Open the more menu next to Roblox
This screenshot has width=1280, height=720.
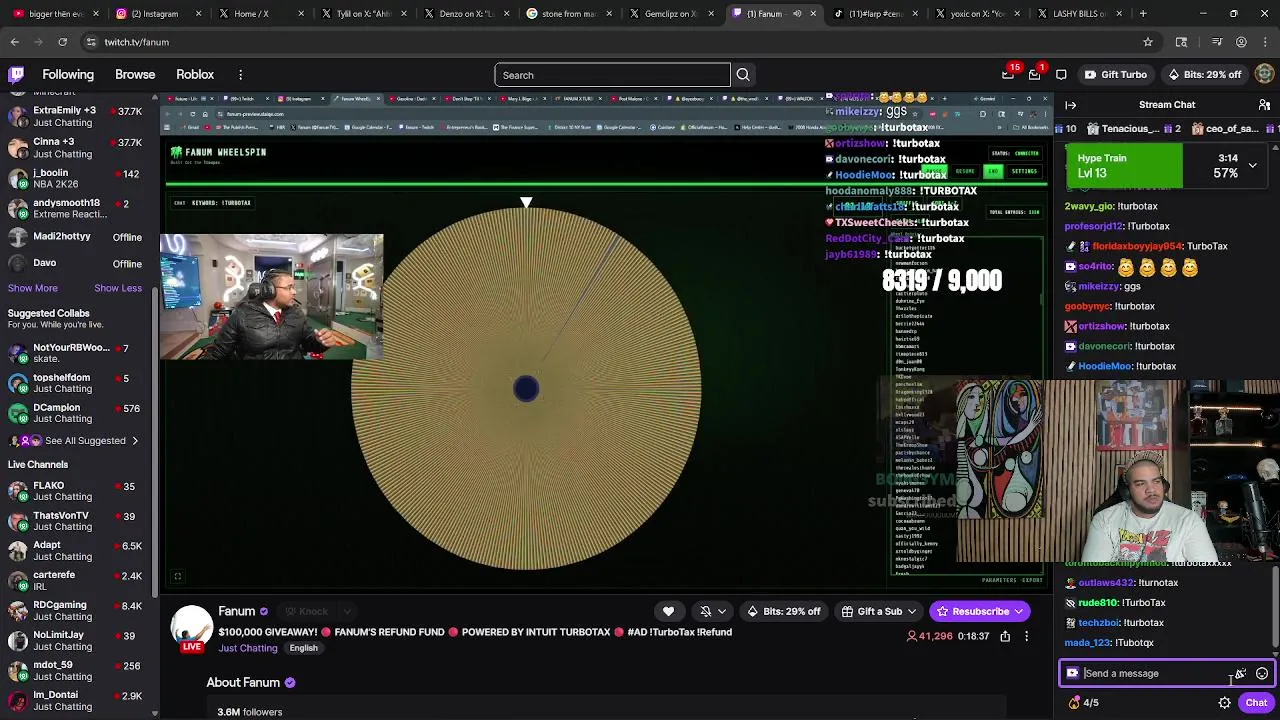(x=240, y=75)
